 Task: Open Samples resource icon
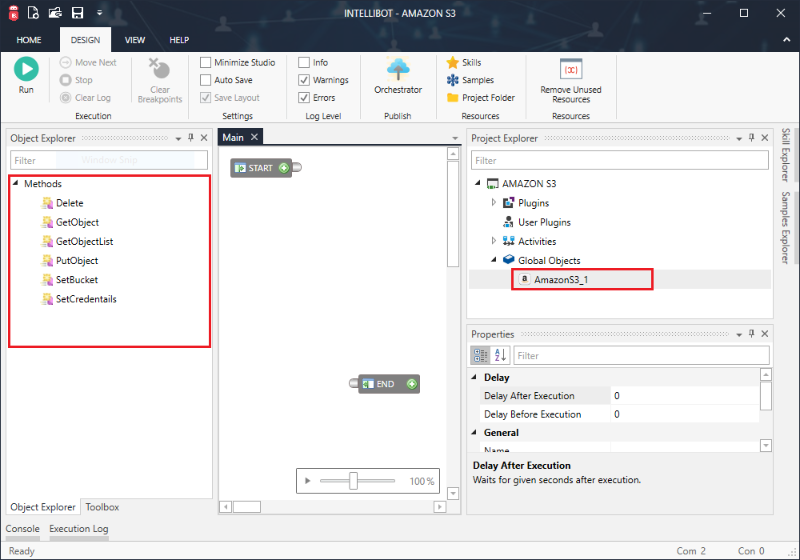(453, 80)
